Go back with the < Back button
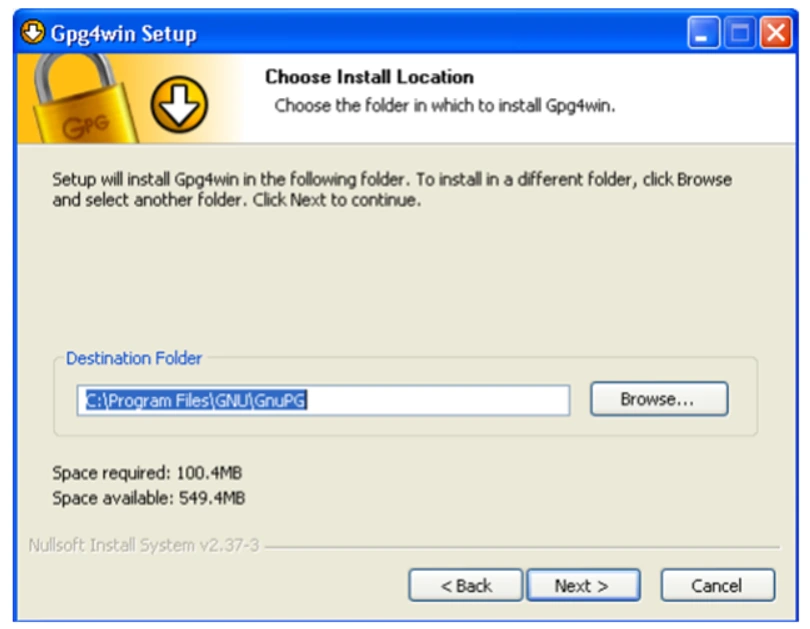This screenshot has width=810, height=629. point(465,585)
